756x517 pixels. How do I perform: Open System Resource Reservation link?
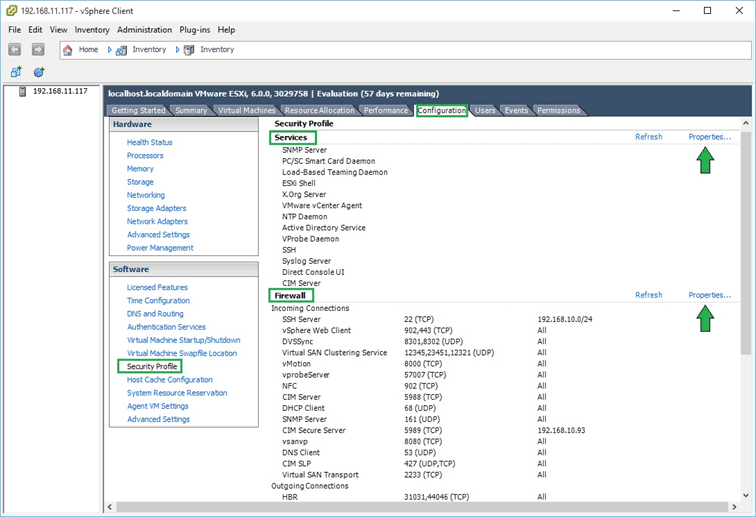coord(177,393)
